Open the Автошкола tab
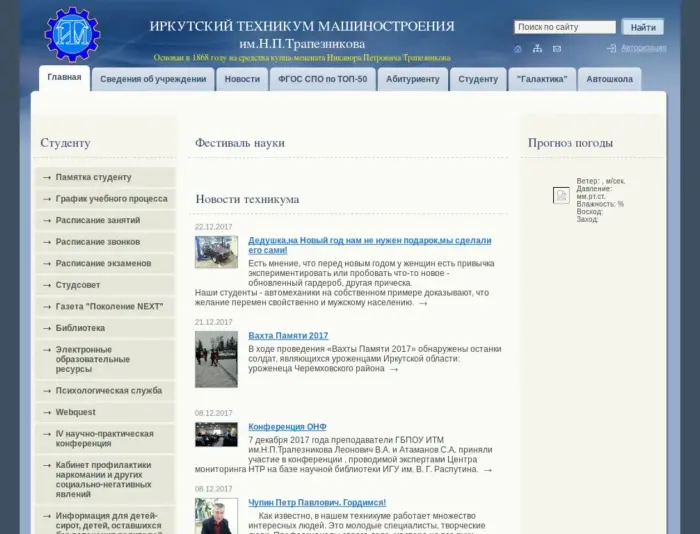Viewport: 700px width, 534px height. pyautogui.click(x=609, y=79)
